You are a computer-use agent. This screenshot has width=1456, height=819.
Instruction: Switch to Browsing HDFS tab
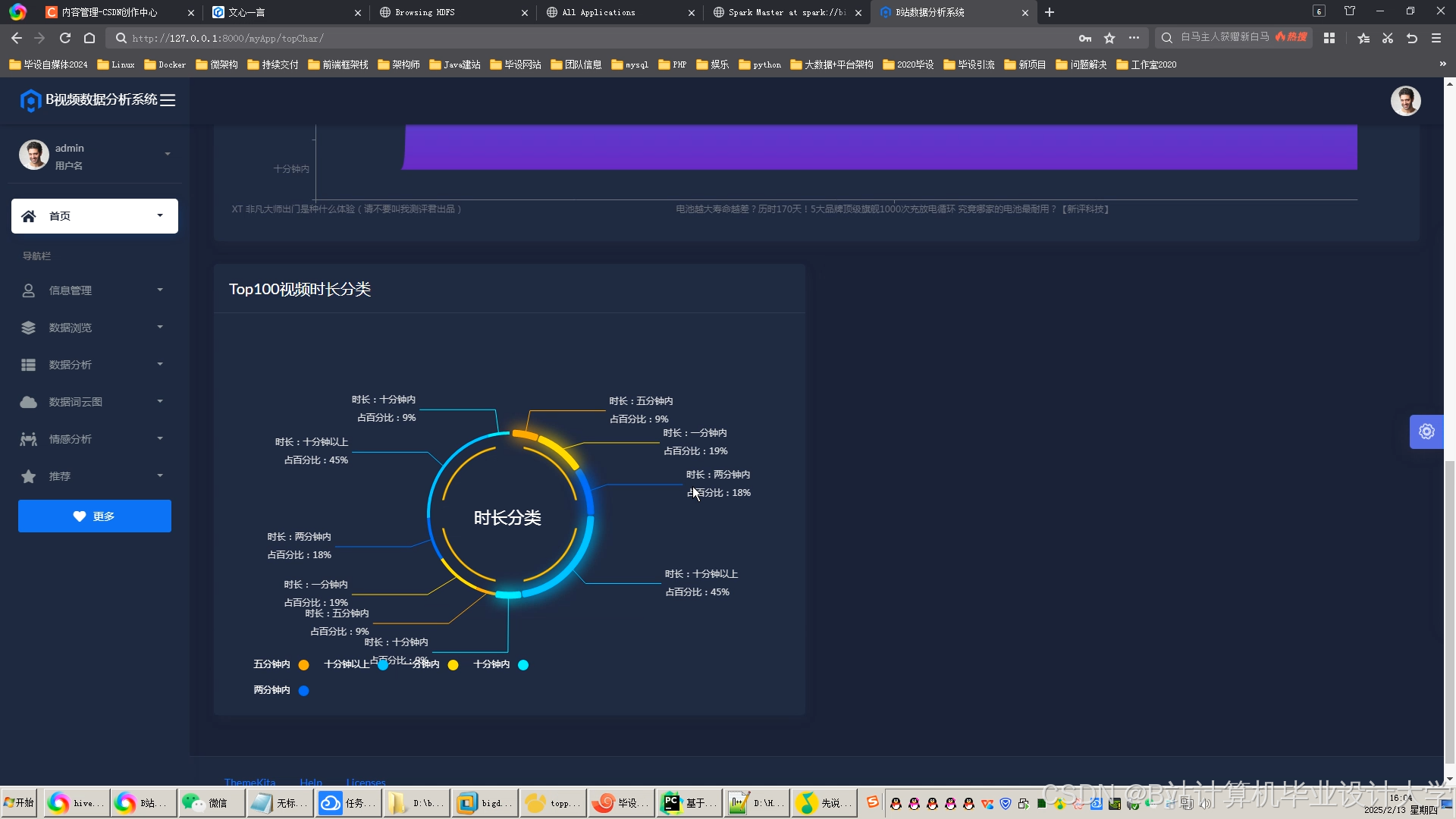point(425,12)
